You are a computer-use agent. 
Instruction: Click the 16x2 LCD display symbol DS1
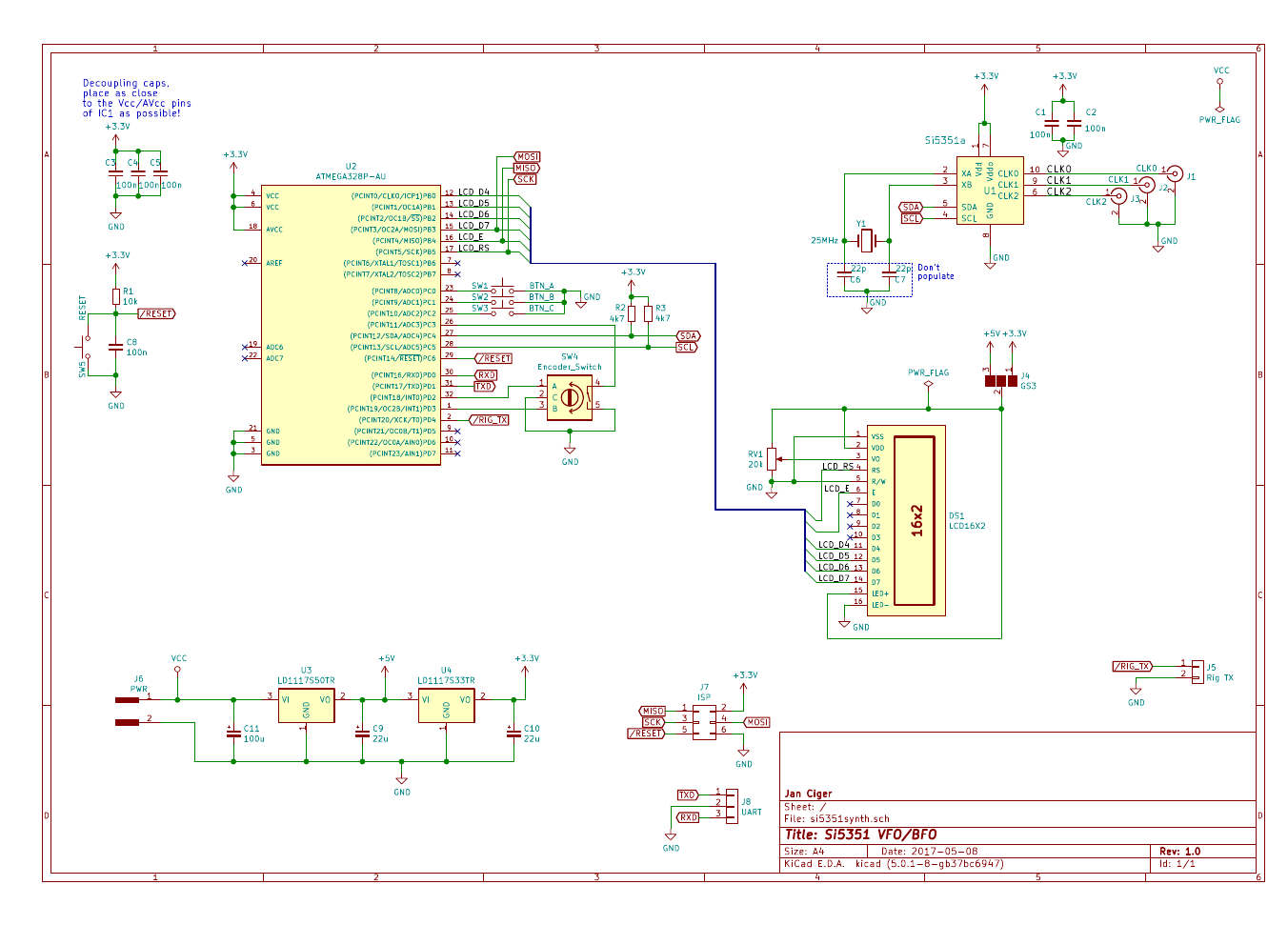(x=906, y=520)
